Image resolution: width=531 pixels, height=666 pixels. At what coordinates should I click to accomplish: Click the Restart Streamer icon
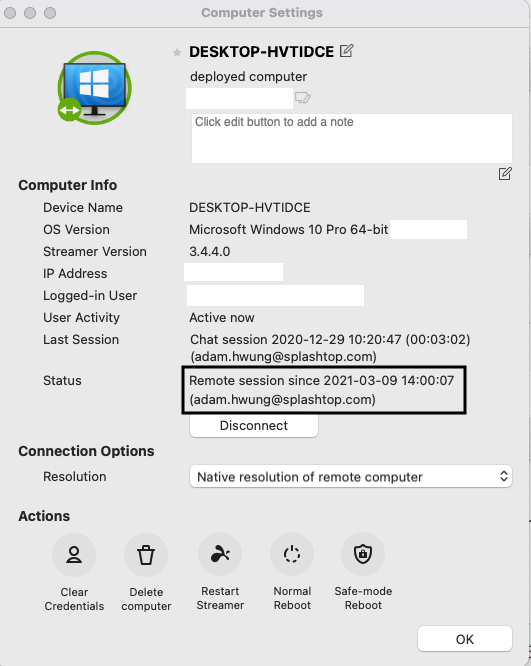coord(220,554)
